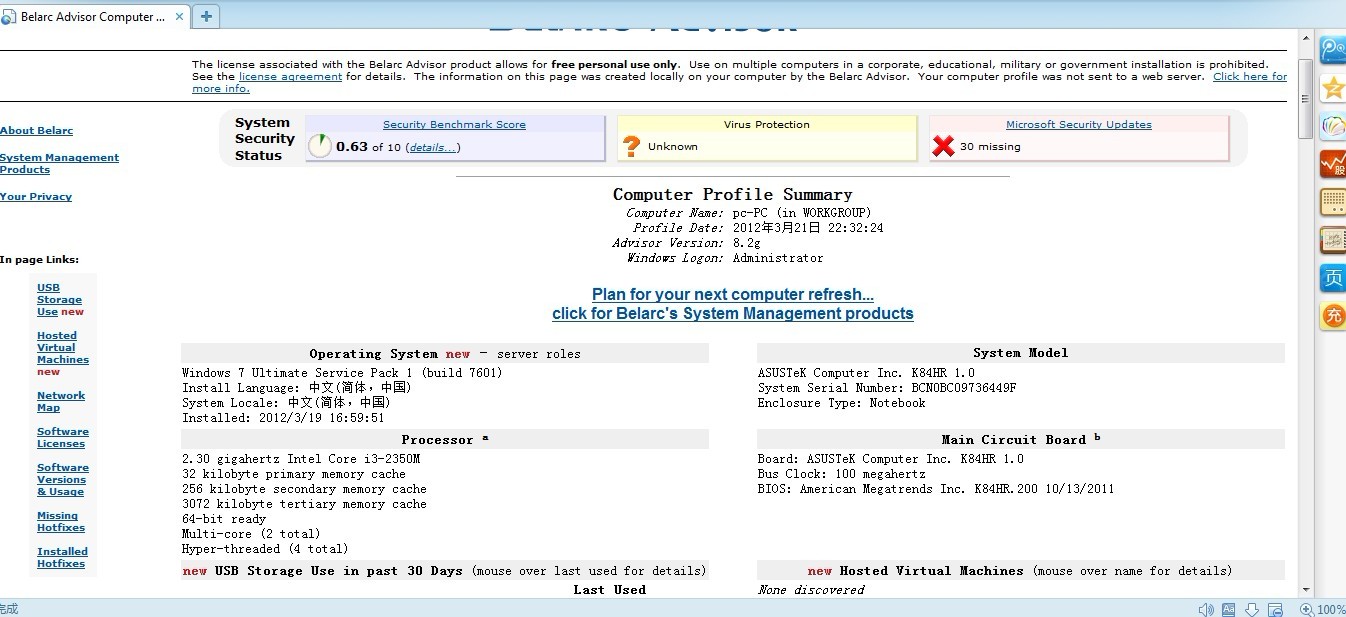Screen dimensions: 1346x617
Task: Click the colorful shell sidebar icon
Action: coord(1332,126)
